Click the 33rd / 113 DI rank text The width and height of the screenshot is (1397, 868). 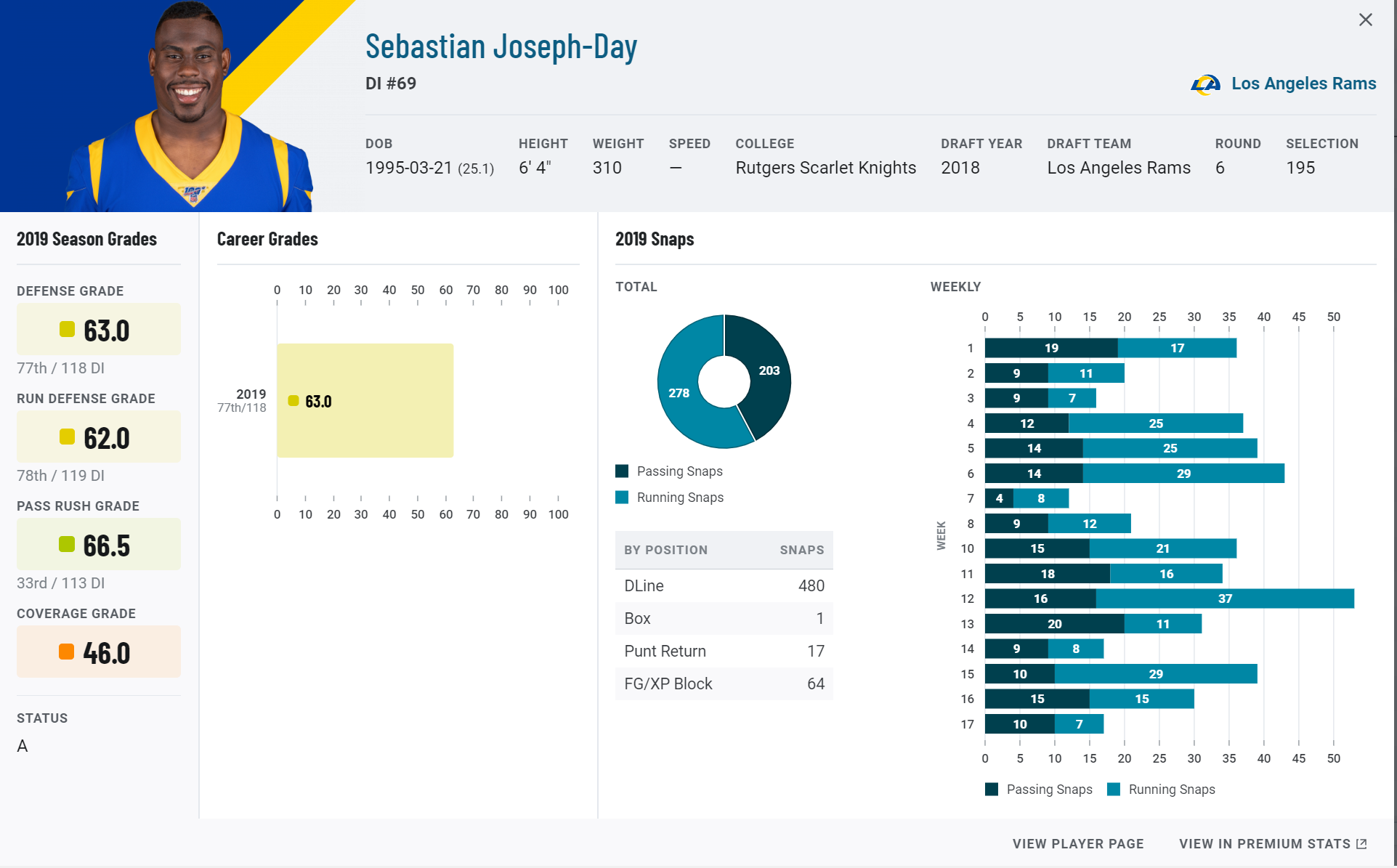click(60, 583)
